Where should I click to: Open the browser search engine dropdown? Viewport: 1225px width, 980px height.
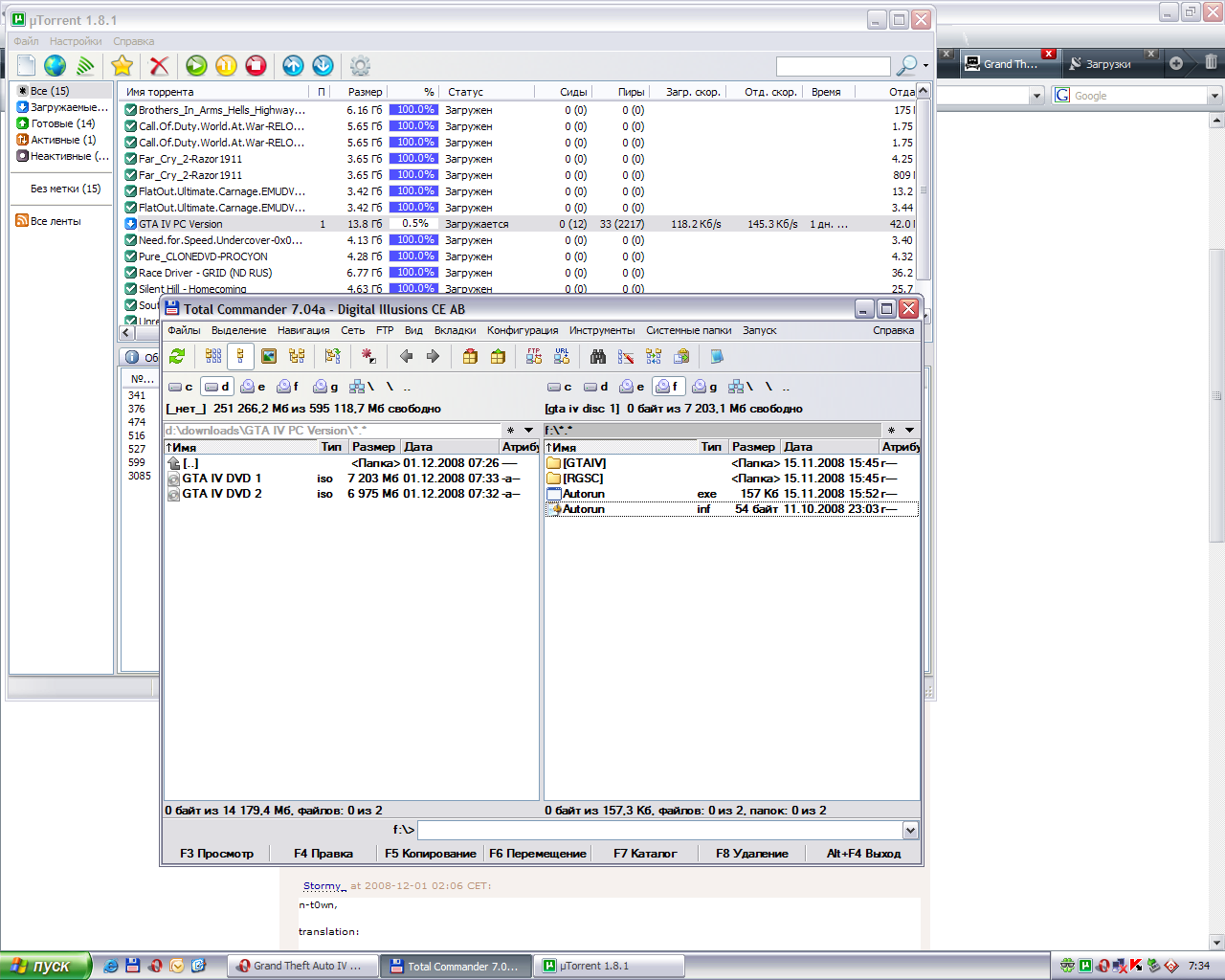point(1214,96)
